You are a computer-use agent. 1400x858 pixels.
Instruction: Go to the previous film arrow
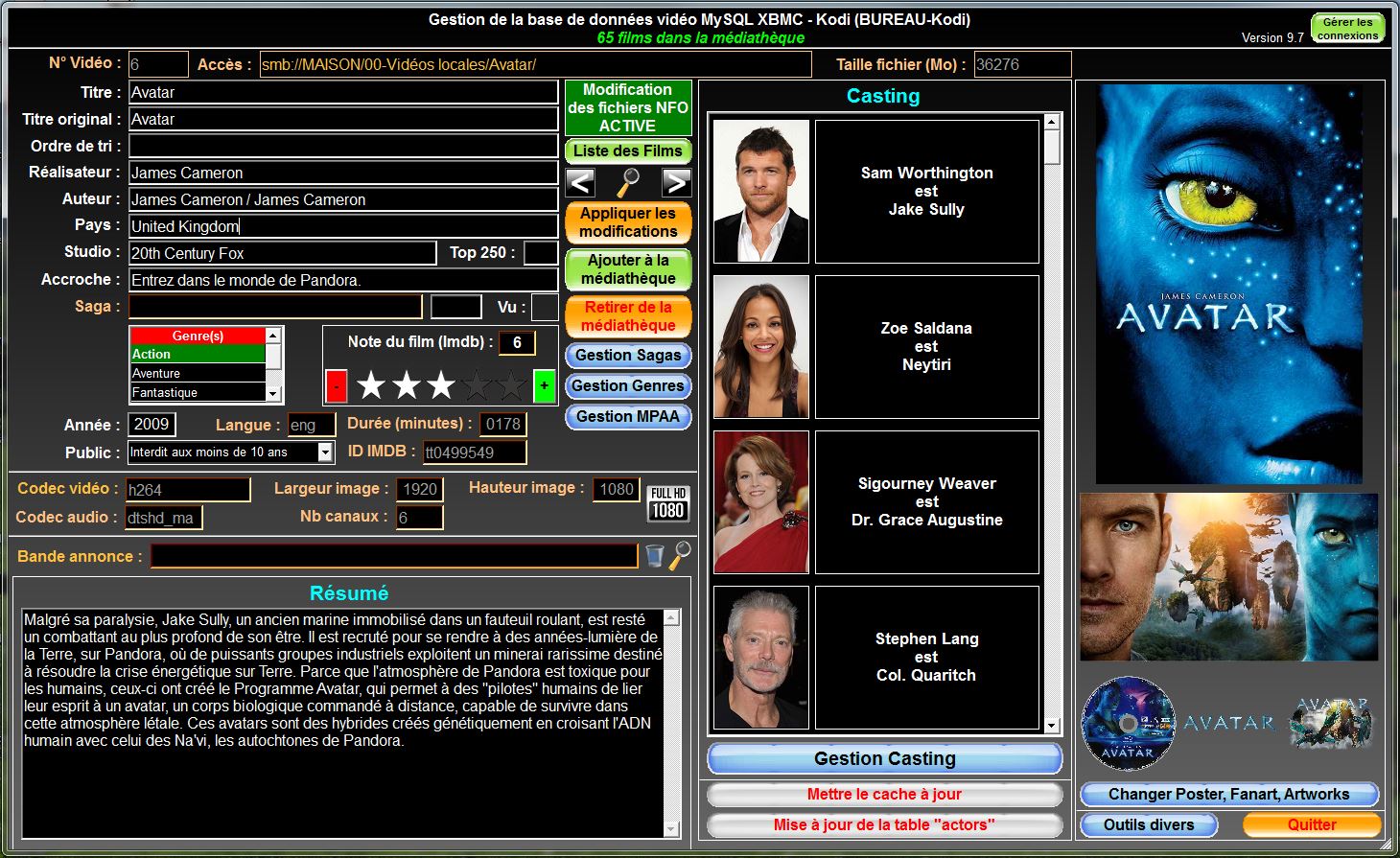[580, 182]
